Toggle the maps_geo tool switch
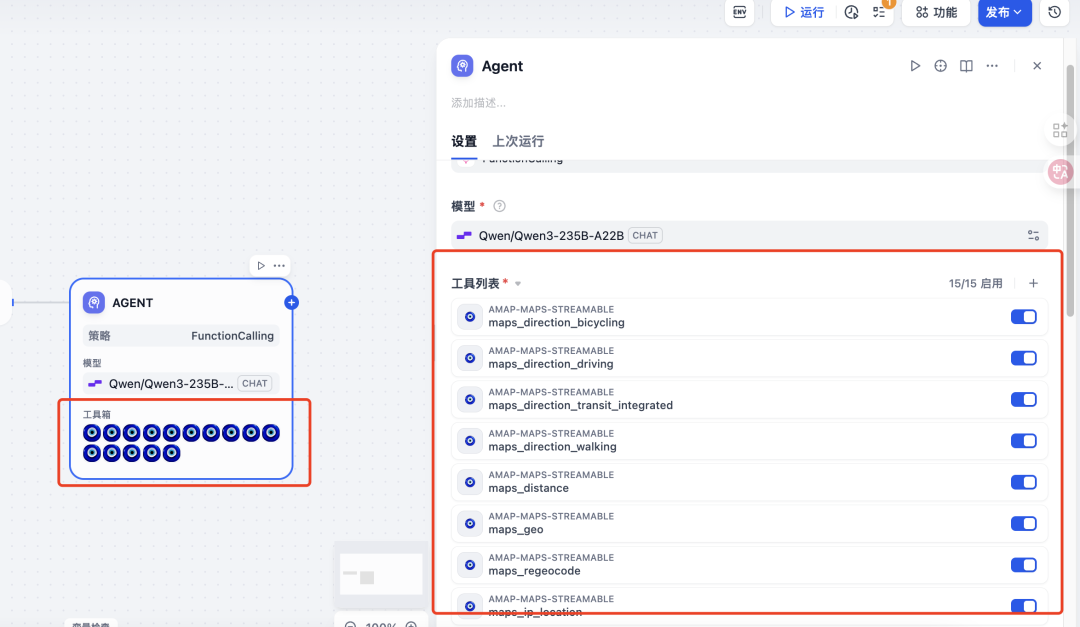This screenshot has width=1080, height=627. 1024,524
